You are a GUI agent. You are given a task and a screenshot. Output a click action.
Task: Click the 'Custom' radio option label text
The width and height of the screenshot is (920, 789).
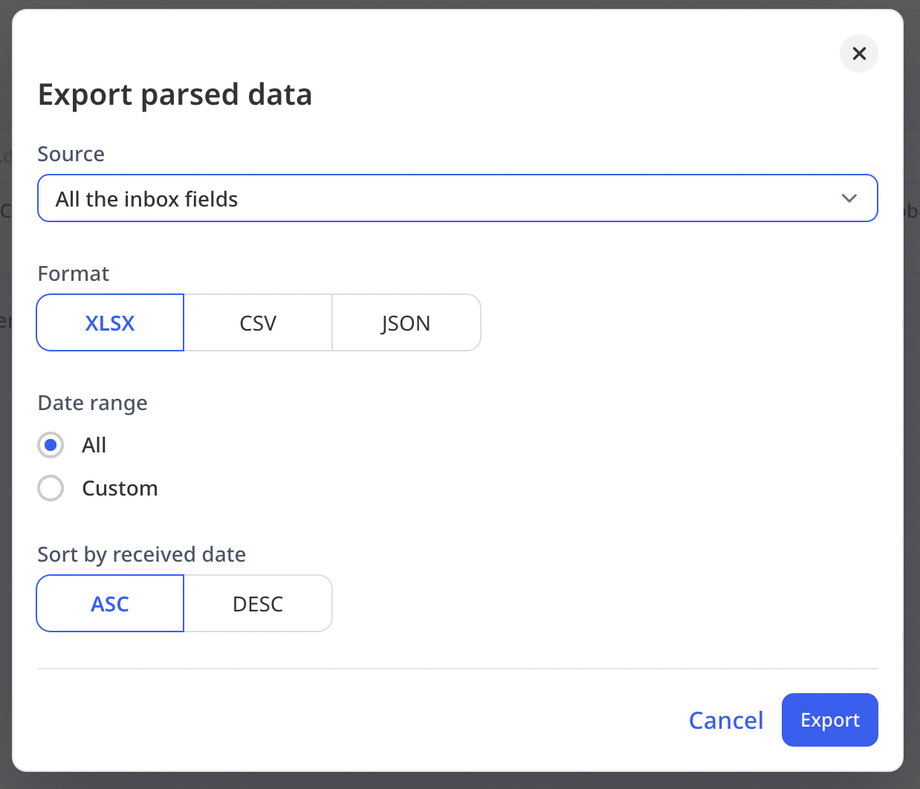point(120,488)
